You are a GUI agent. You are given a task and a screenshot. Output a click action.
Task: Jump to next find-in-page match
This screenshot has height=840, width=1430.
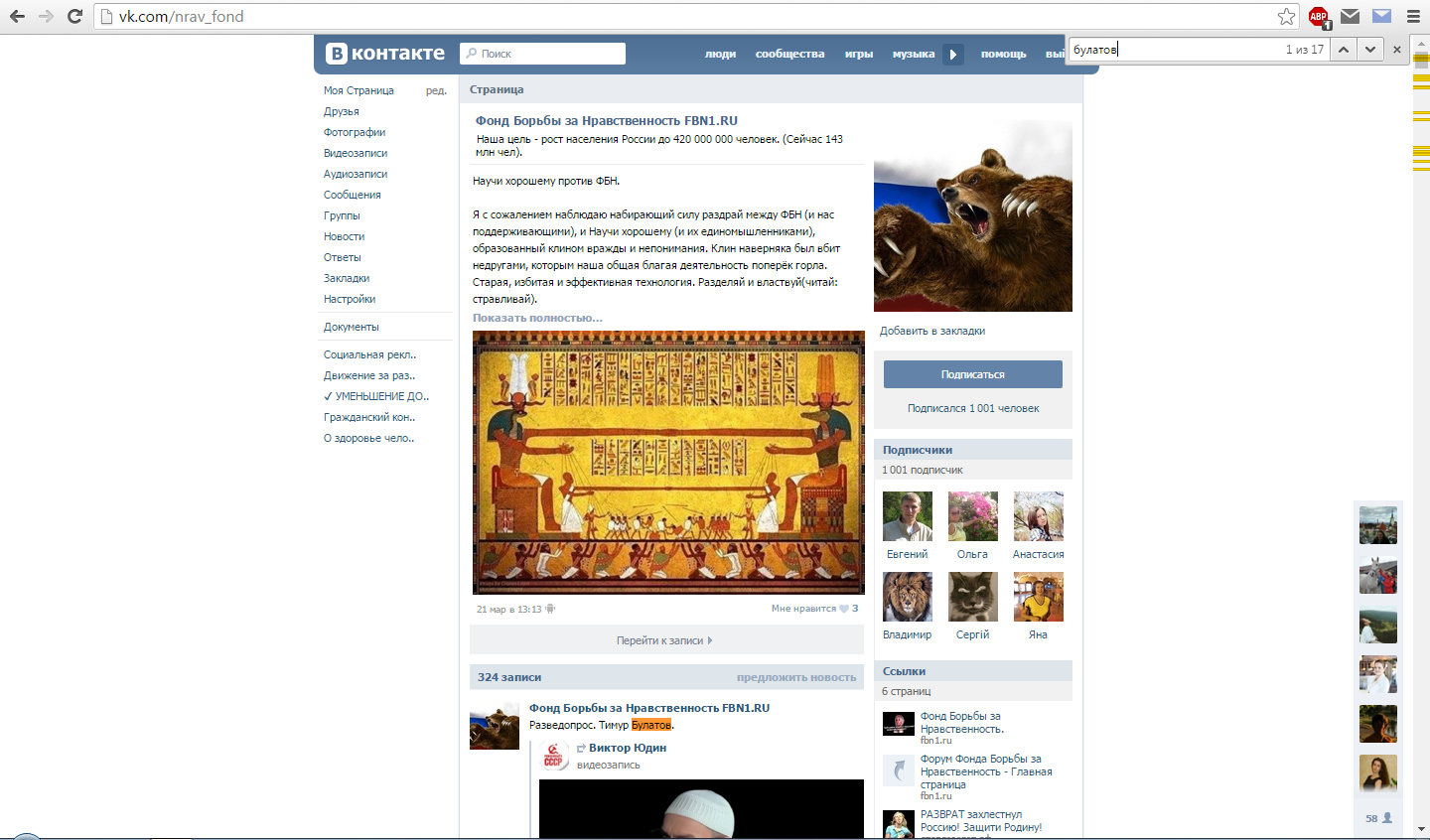[x=1370, y=50]
